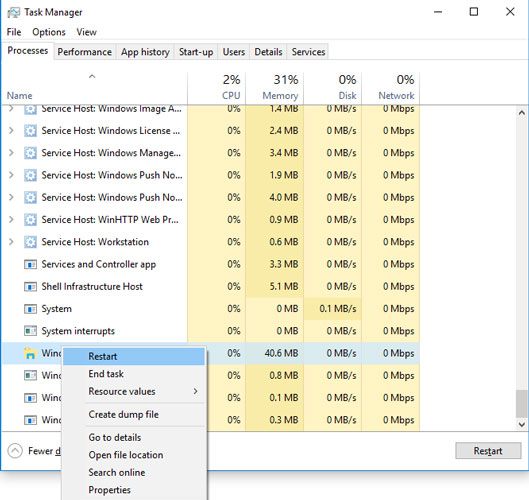
Task: Click the scrollbar up arrow
Action: click(522, 113)
